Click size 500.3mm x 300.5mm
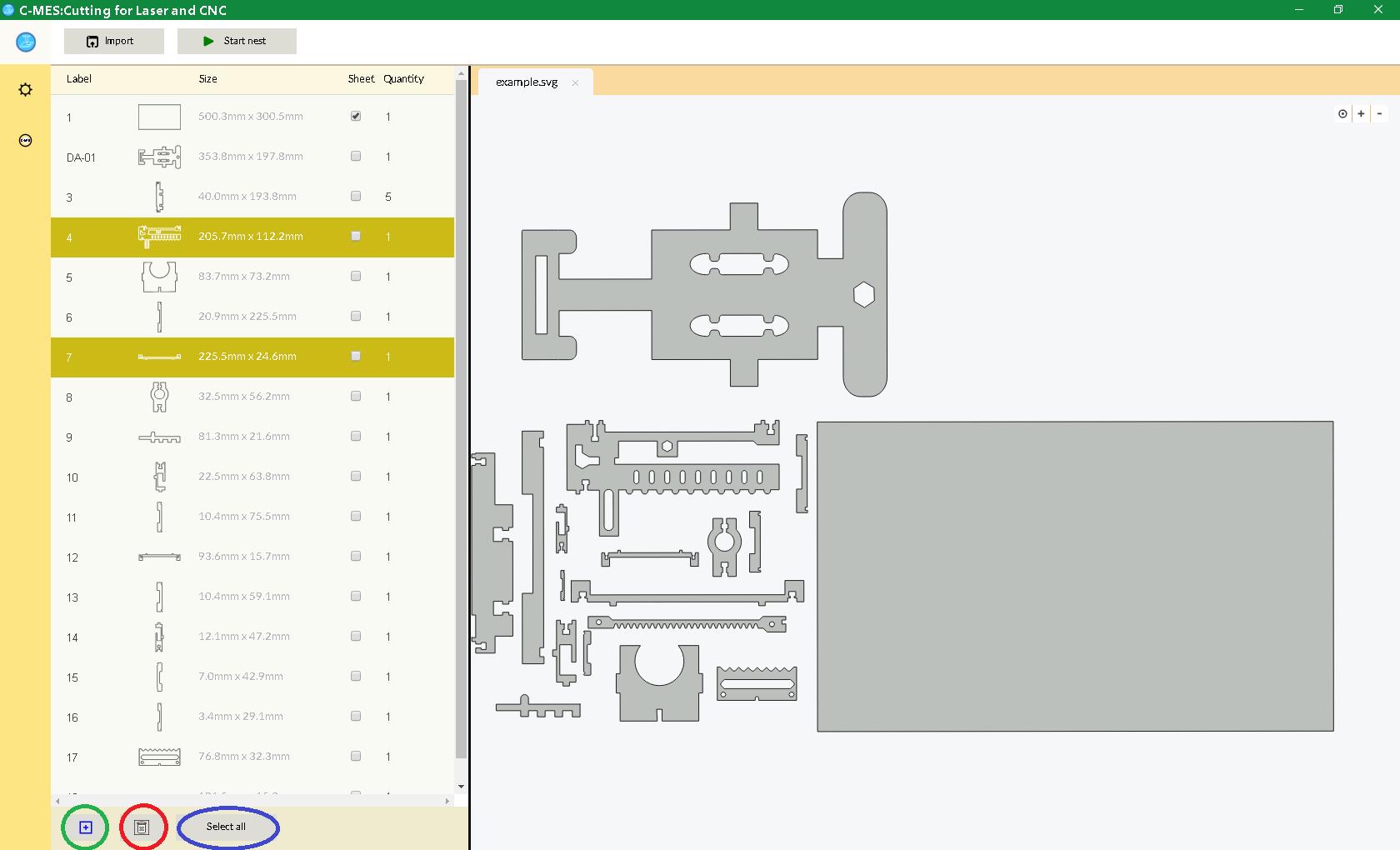 251,117
